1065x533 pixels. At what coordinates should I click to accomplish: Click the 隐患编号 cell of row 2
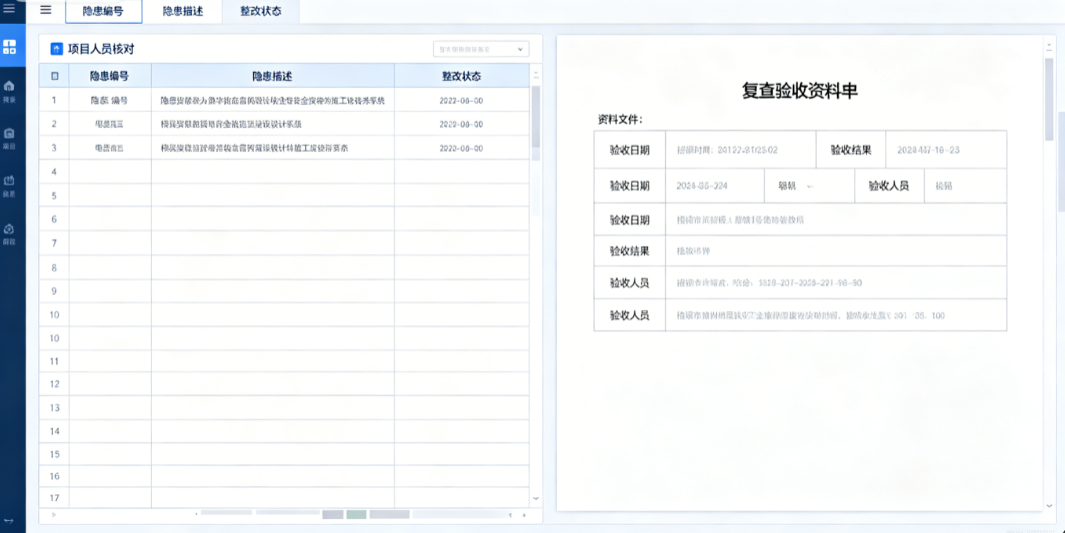110,124
